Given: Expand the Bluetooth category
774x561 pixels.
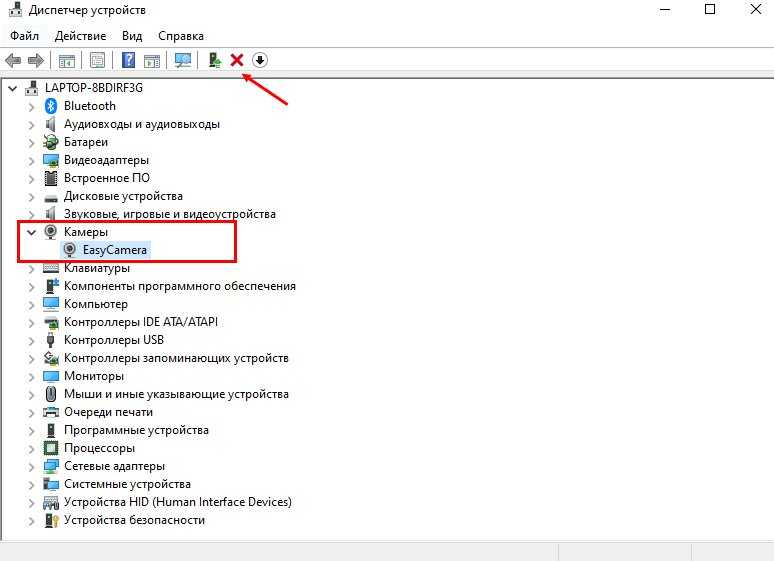Looking at the screenshot, I should click(31, 107).
